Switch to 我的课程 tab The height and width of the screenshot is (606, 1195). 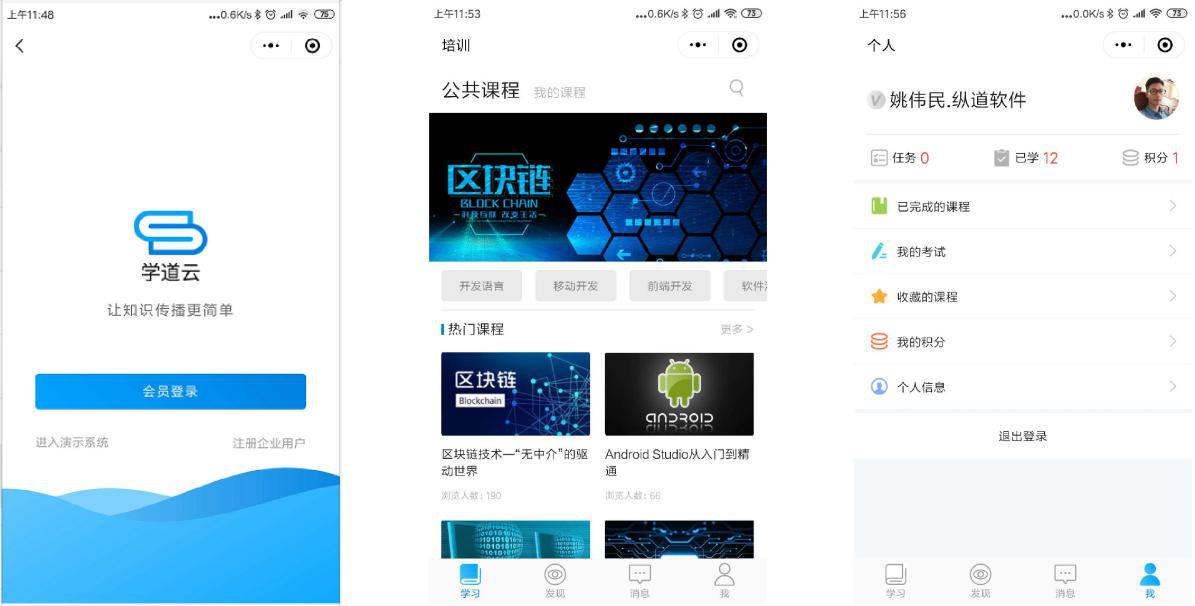tap(559, 92)
